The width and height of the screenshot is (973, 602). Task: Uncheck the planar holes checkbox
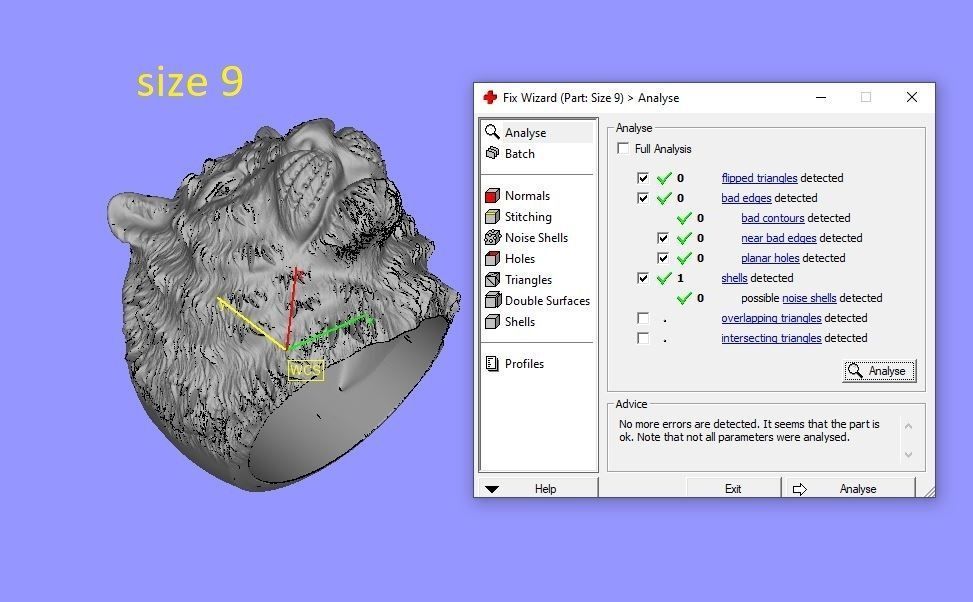(x=663, y=258)
